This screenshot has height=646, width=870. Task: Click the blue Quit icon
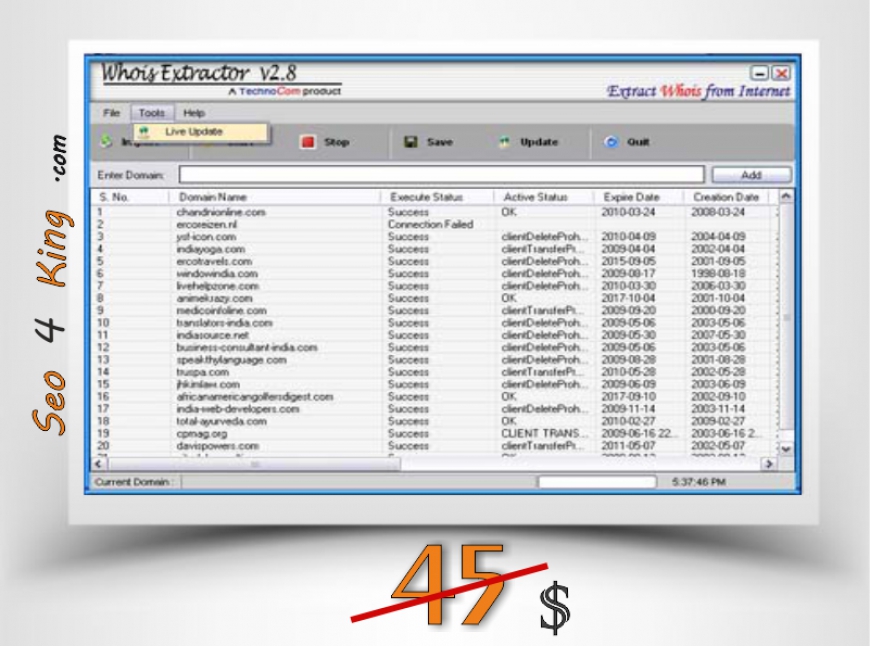pos(611,142)
